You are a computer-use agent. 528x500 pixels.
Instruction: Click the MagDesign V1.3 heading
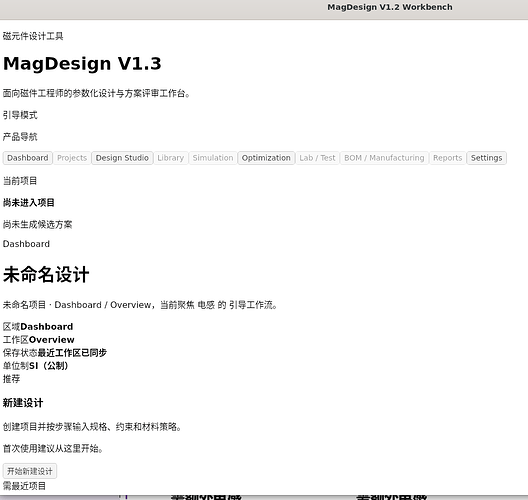click(x=82, y=64)
